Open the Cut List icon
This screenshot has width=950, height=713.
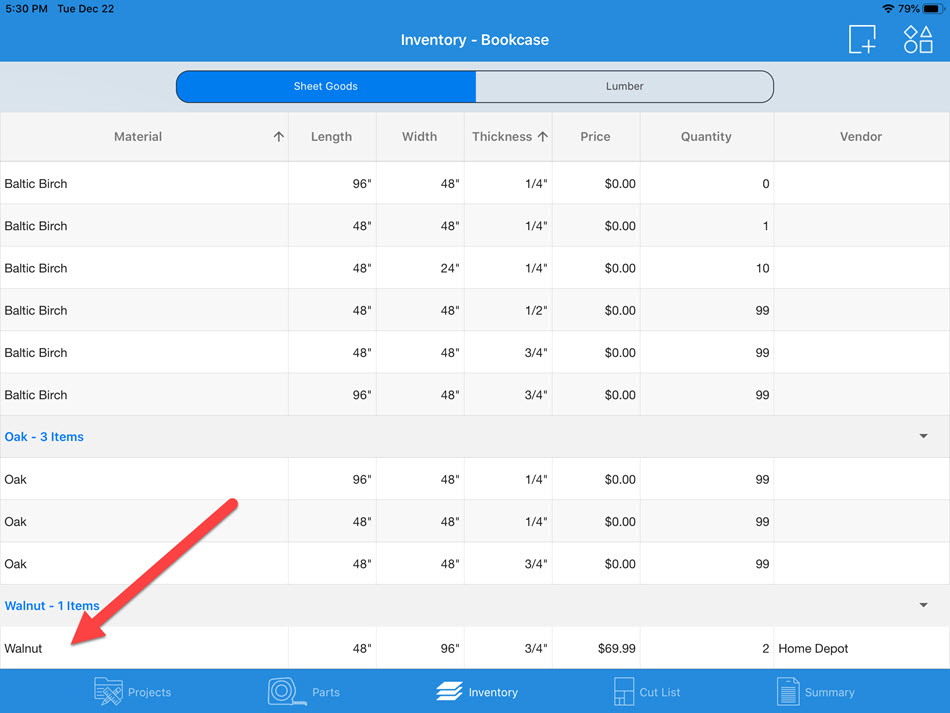[624, 692]
